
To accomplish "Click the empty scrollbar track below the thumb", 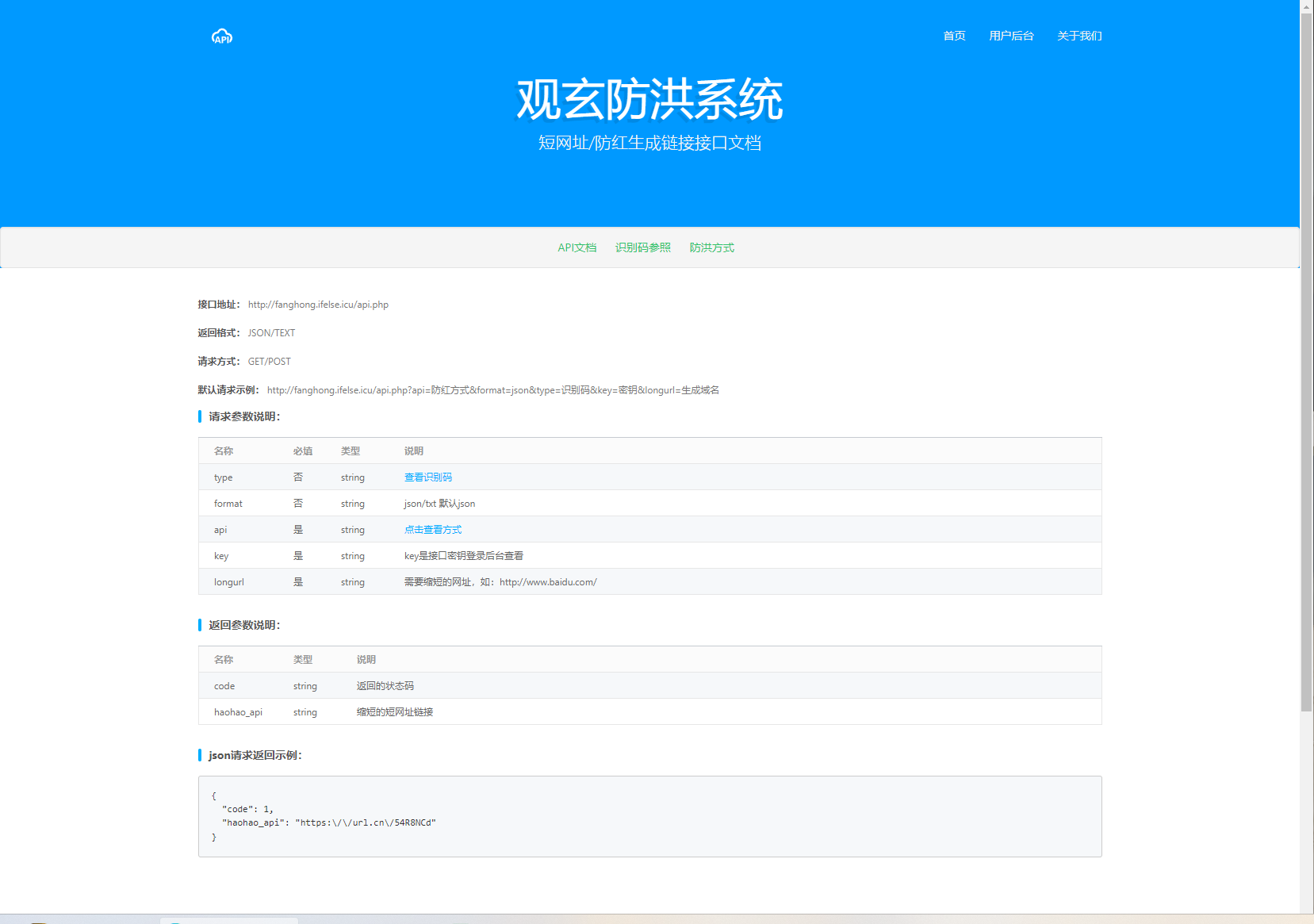I will (1306, 809).
